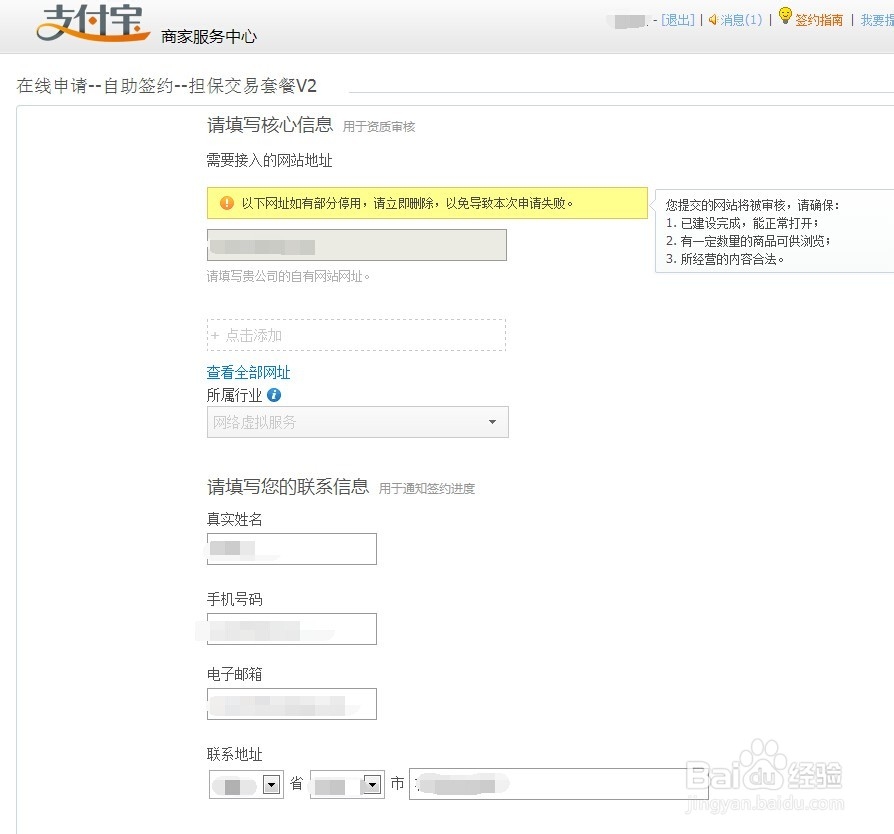894x834 pixels.
Task: Click the warning icon in the yellow alert banner
Action: pyautogui.click(x=225, y=204)
